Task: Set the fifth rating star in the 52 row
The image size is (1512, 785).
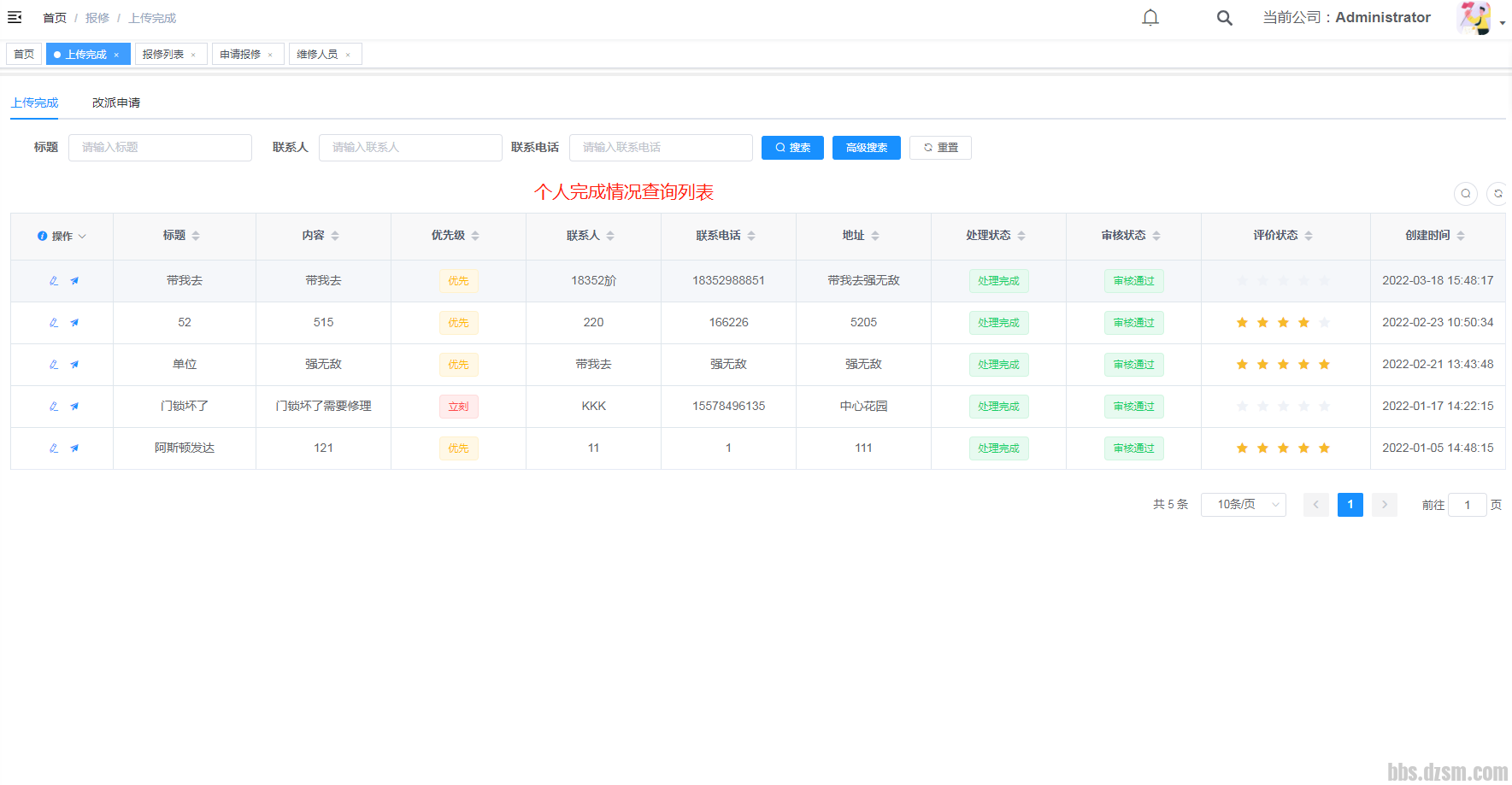Action: coord(1324,323)
